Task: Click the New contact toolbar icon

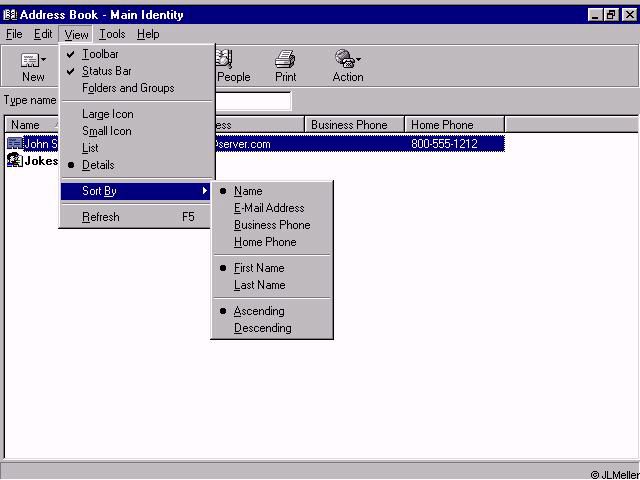Action: click(30, 60)
